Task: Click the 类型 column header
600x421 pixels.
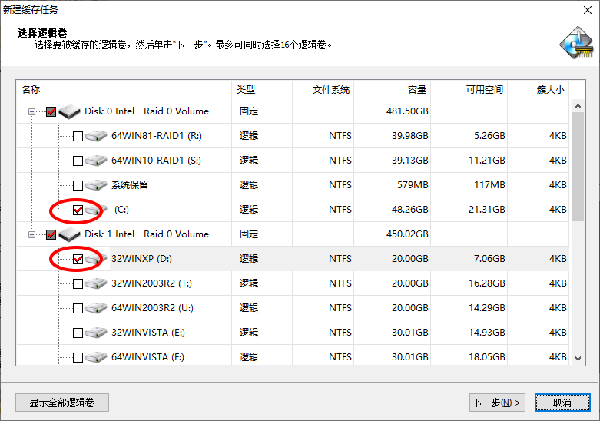Action: (262, 90)
